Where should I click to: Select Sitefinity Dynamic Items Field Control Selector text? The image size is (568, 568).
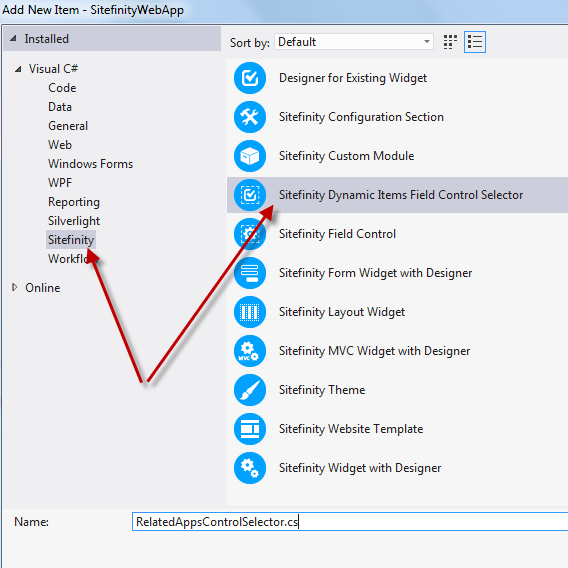(401, 195)
